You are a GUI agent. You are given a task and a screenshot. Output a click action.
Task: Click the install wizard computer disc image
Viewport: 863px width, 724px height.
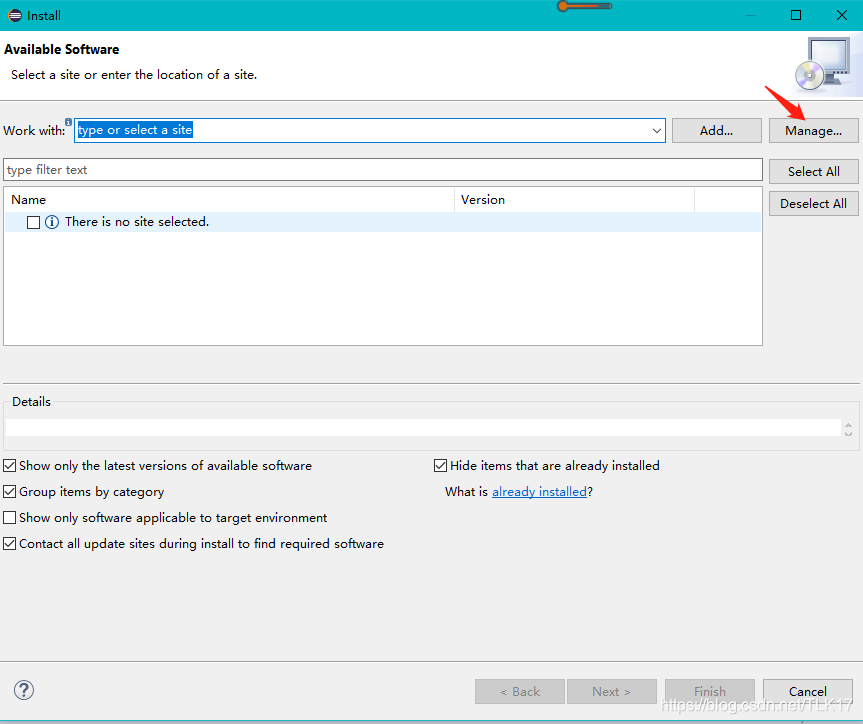[823, 65]
